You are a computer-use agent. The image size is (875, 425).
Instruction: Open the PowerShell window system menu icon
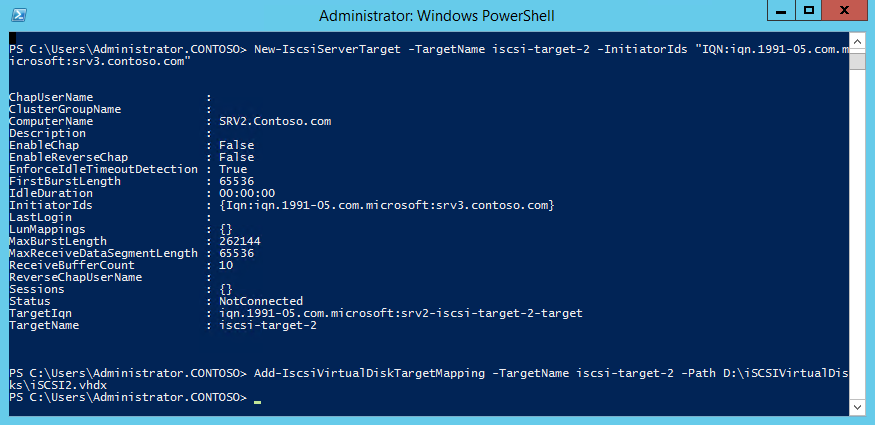click(18, 15)
